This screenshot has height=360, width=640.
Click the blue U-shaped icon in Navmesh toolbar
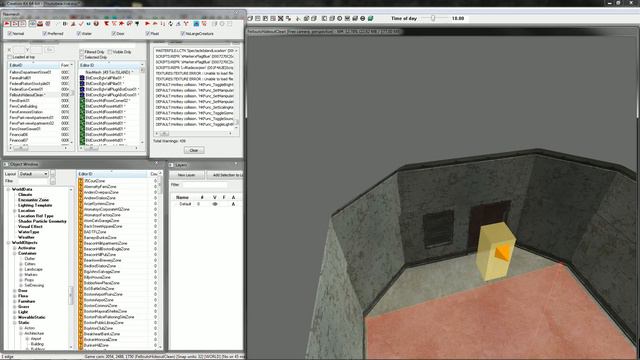[88, 24]
